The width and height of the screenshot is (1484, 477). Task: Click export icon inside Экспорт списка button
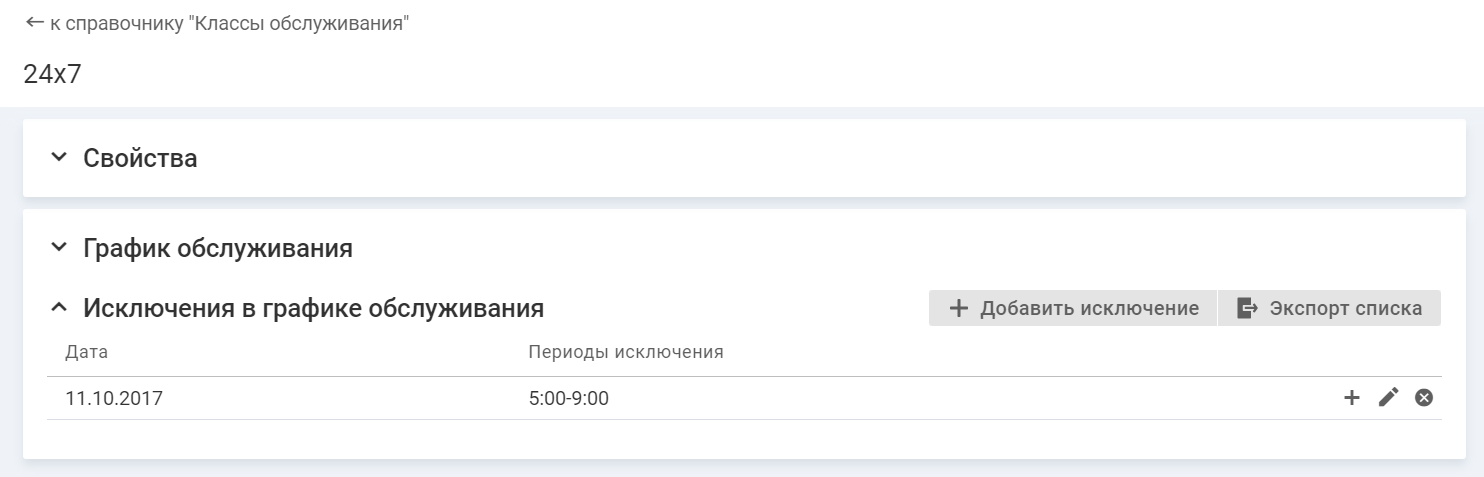click(x=1247, y=308)
